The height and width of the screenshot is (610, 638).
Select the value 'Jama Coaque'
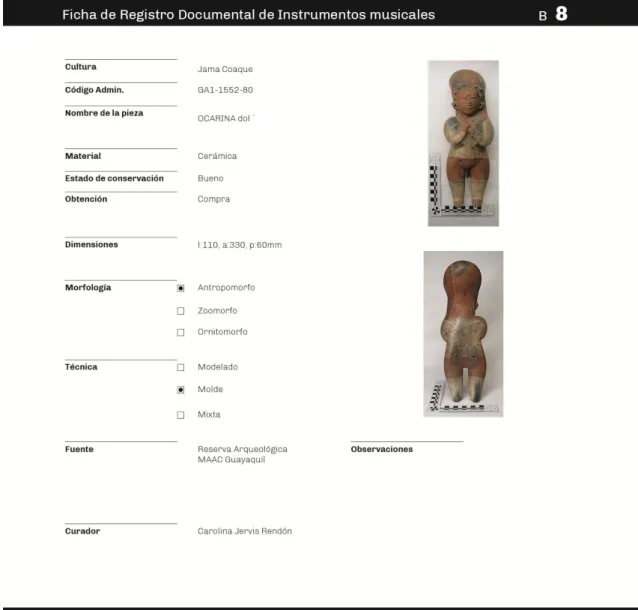(x=225, y=69)
